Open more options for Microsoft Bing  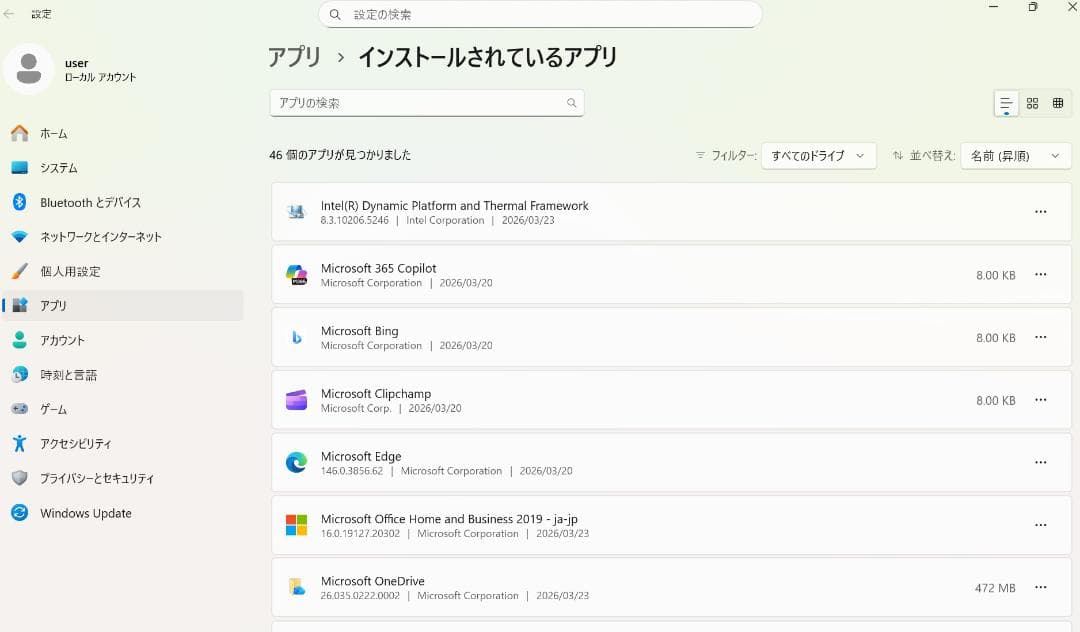[1040, 337]
